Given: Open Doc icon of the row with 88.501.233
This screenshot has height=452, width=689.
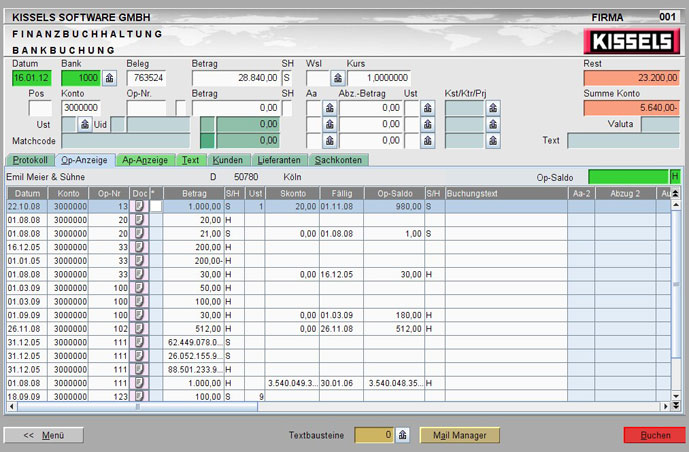Looking at the screenshot, I should point(139,369).
